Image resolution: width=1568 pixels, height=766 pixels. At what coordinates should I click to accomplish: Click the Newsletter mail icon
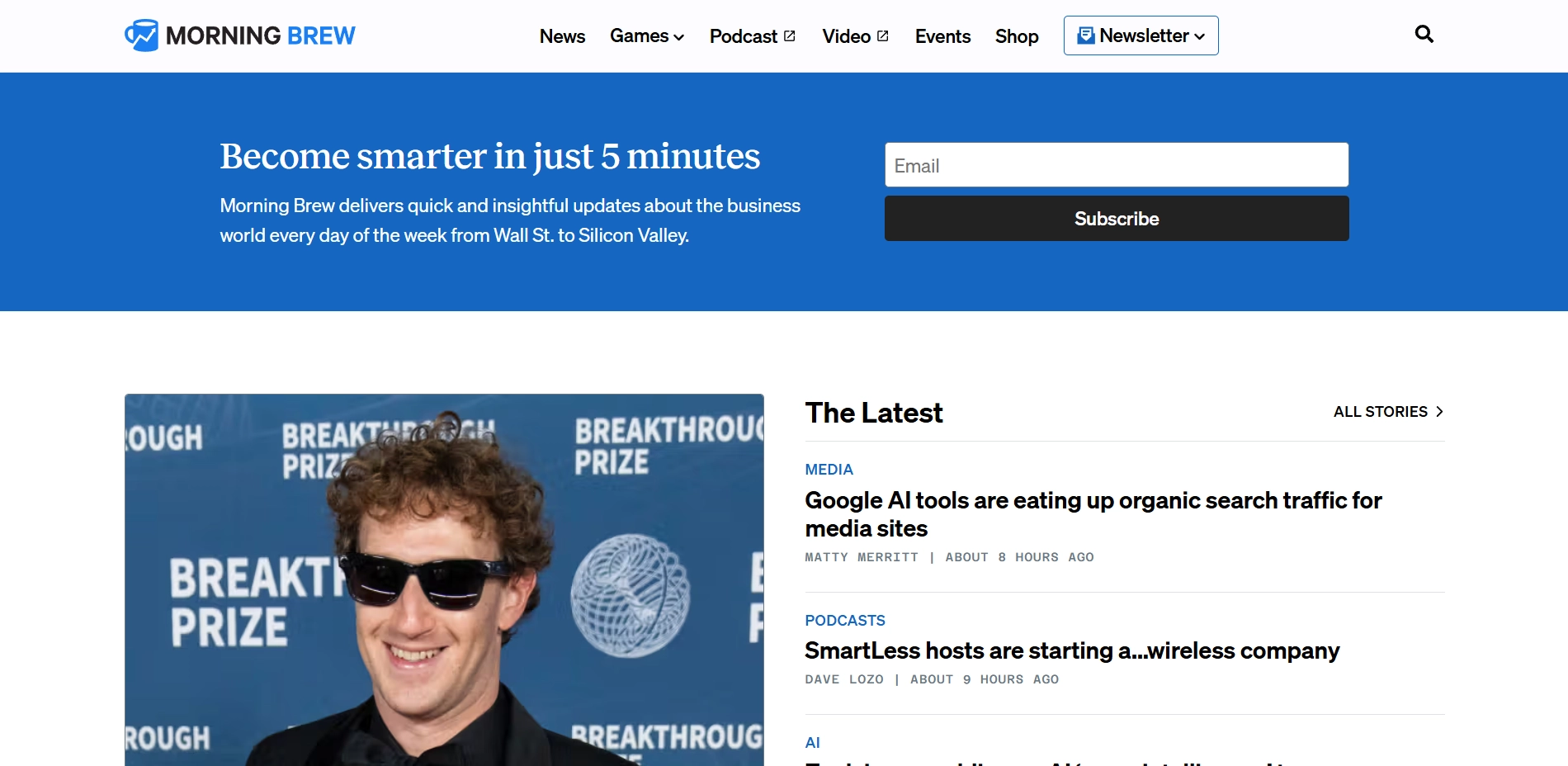[x=1086, y=35]
